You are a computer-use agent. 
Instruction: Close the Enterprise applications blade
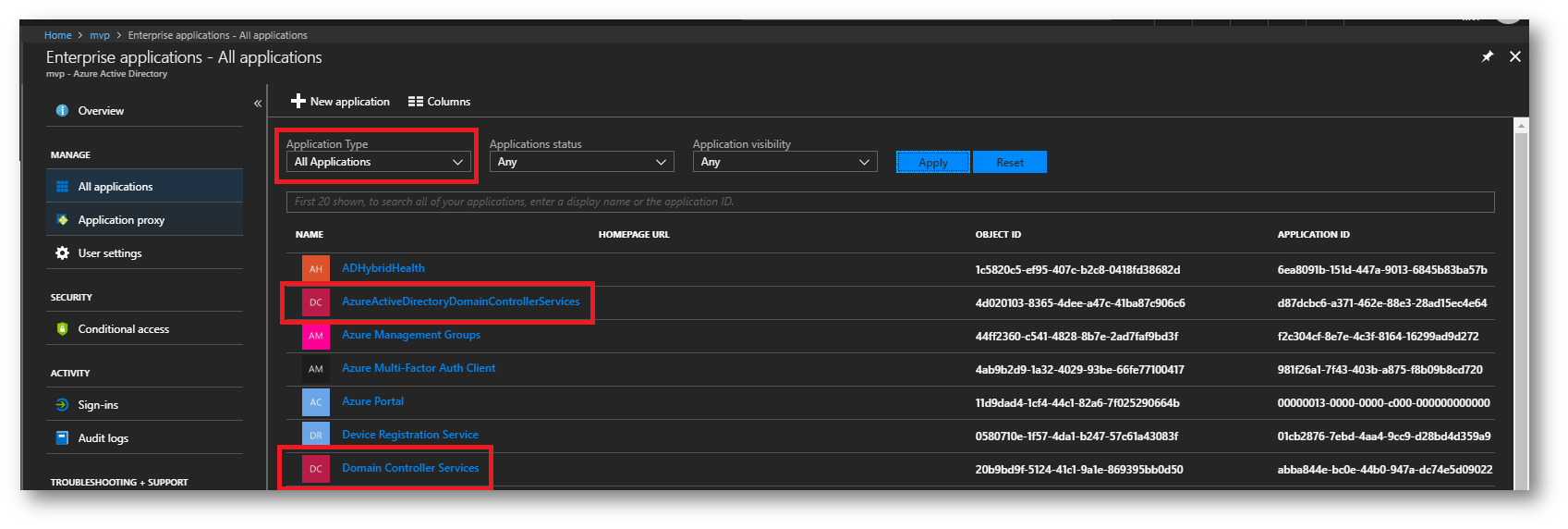[x=1515, y=56]
